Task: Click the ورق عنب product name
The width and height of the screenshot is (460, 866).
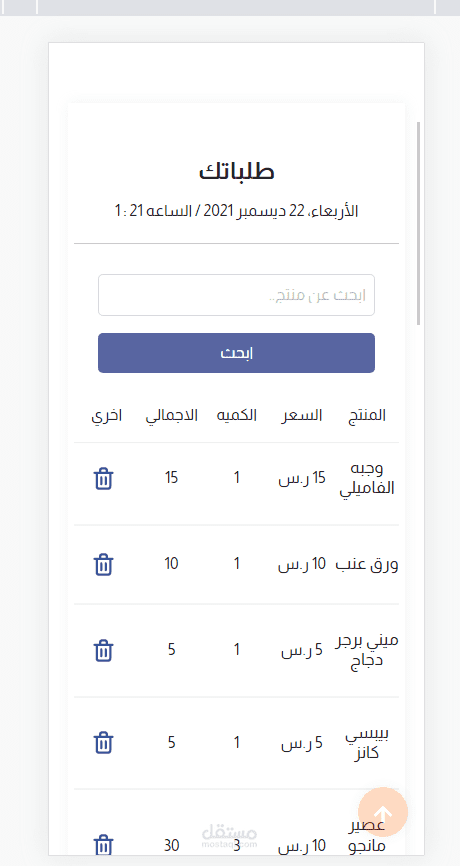Action: click(367, 564)
